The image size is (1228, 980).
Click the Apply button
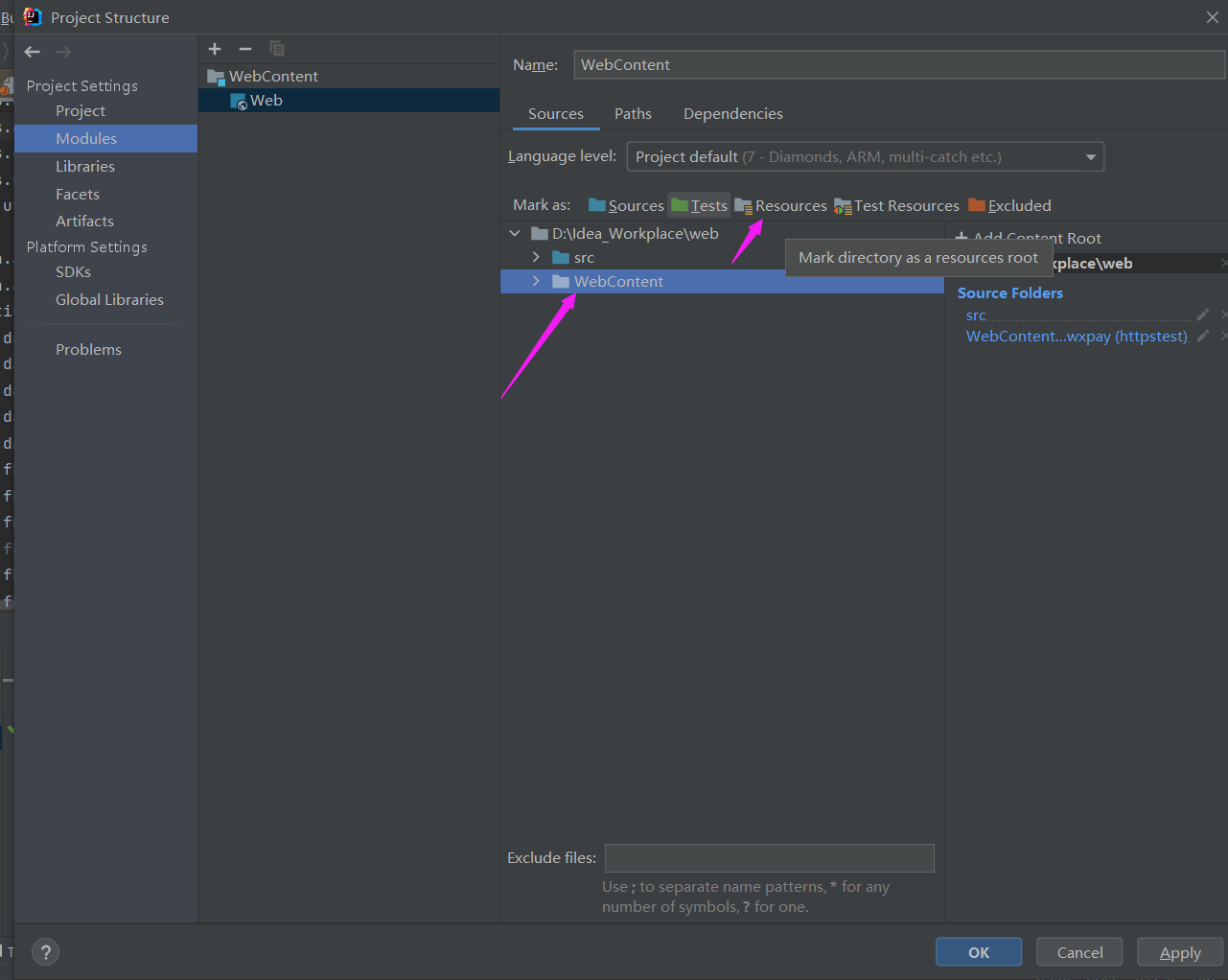coord(1180,952)
